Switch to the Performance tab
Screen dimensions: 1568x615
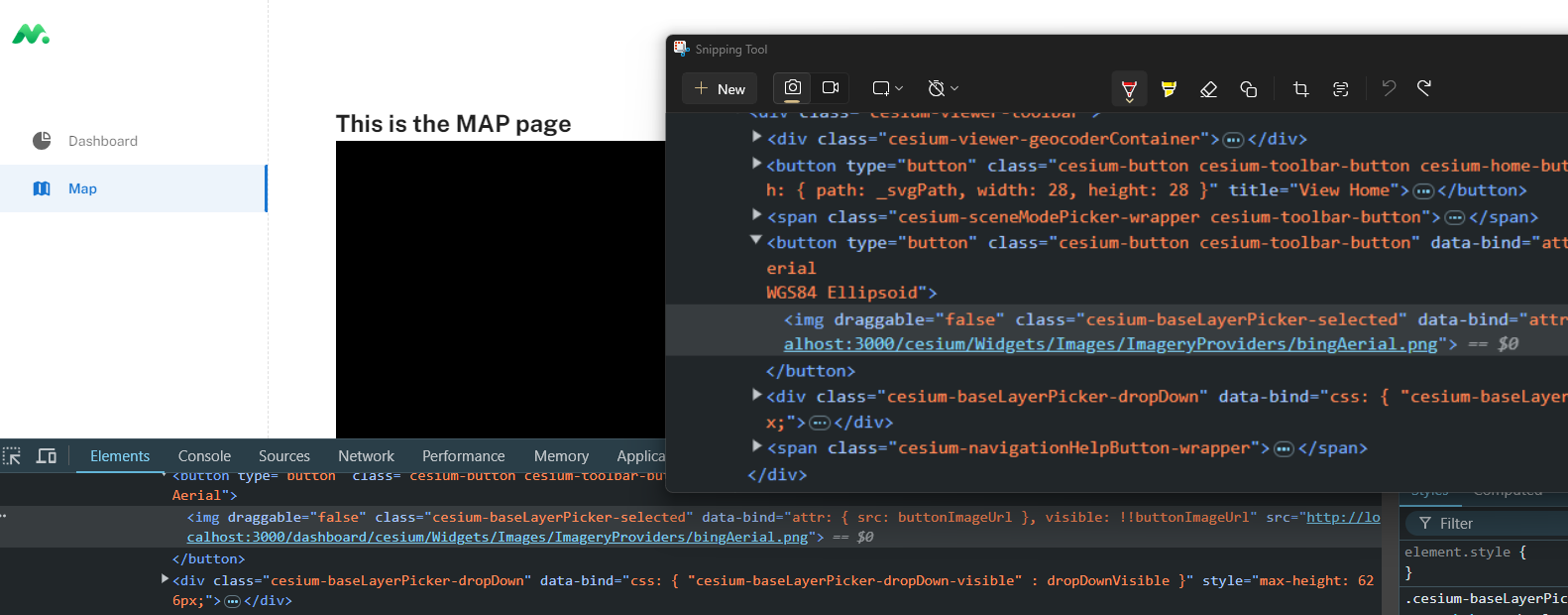[464, 456]
